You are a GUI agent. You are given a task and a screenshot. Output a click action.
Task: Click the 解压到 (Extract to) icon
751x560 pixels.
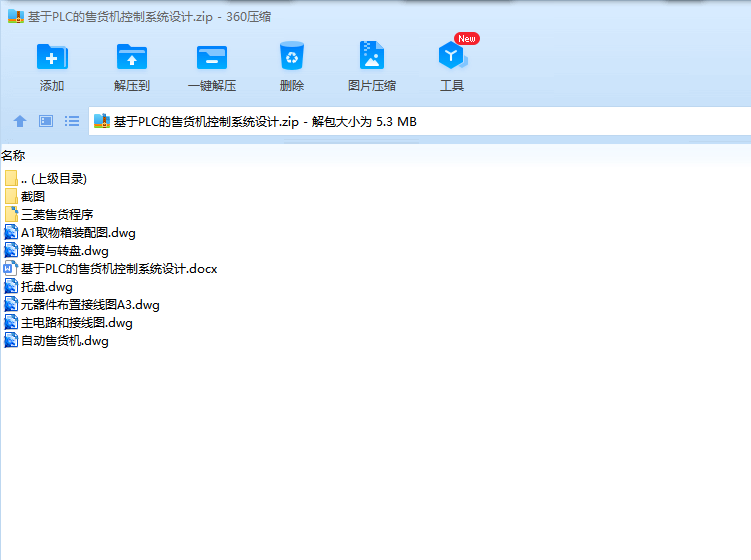click(x=132, y=57)
